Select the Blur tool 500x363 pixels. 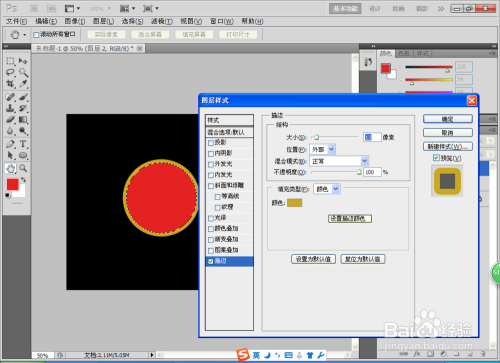tap(10, 131)
